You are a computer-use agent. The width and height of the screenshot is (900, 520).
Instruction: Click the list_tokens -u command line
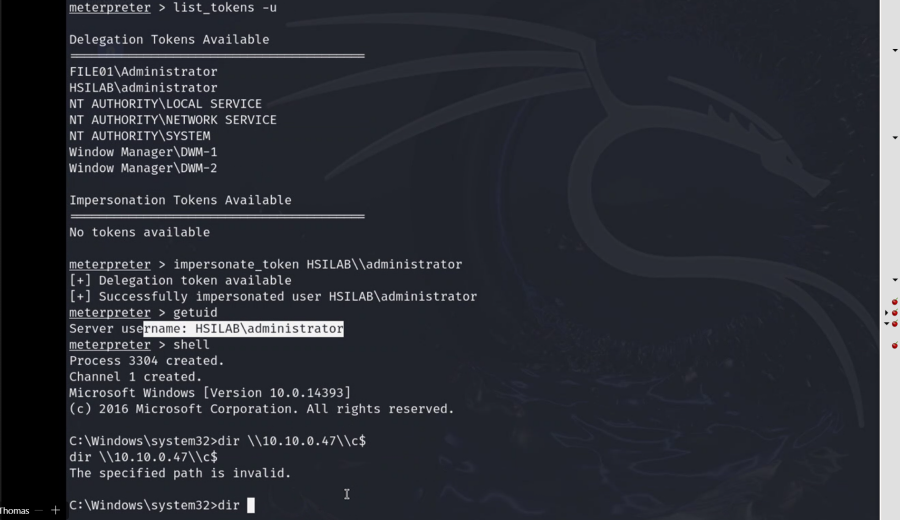coord(173,7)
